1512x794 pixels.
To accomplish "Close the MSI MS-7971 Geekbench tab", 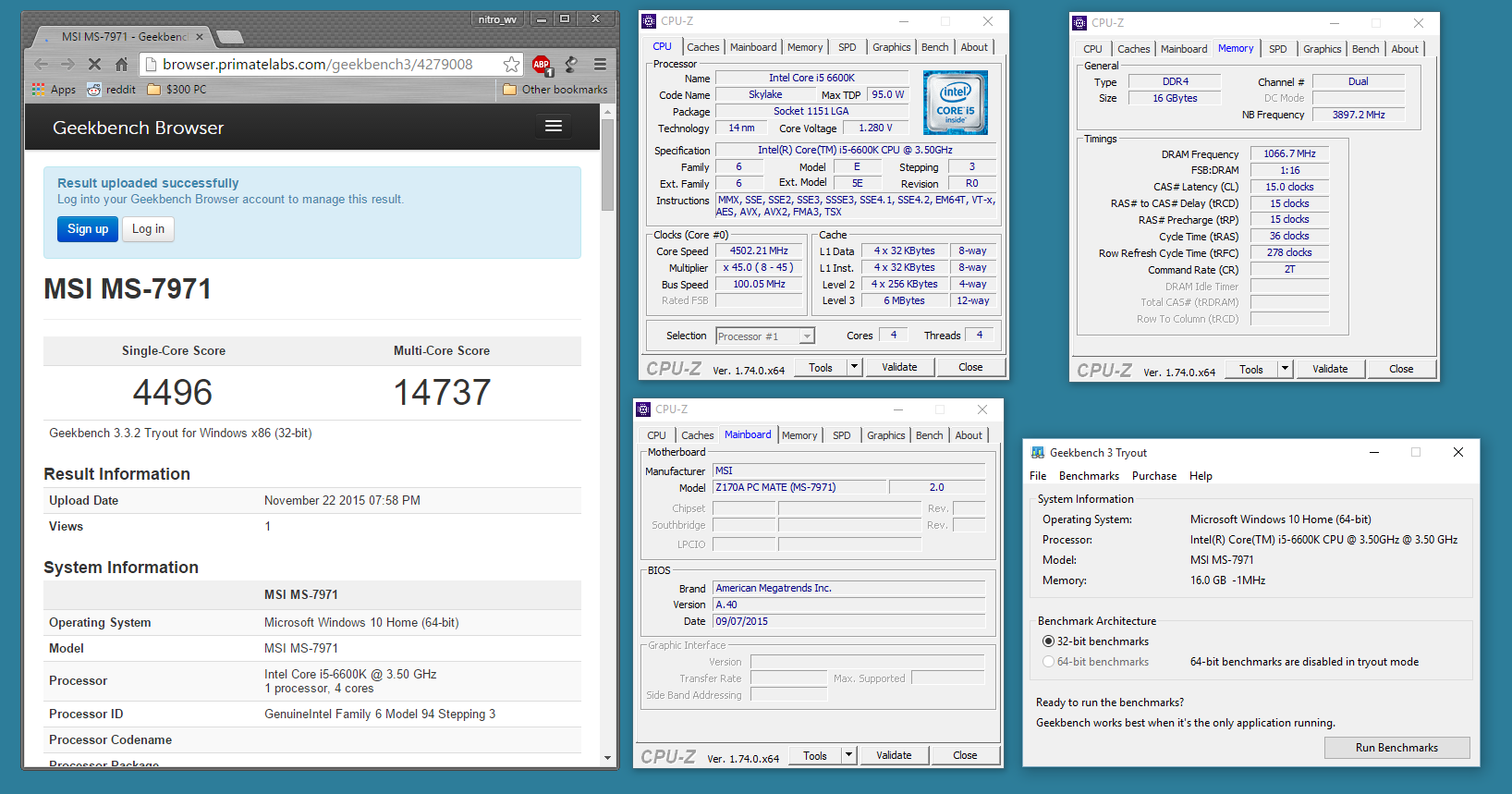I will [199, 37].
